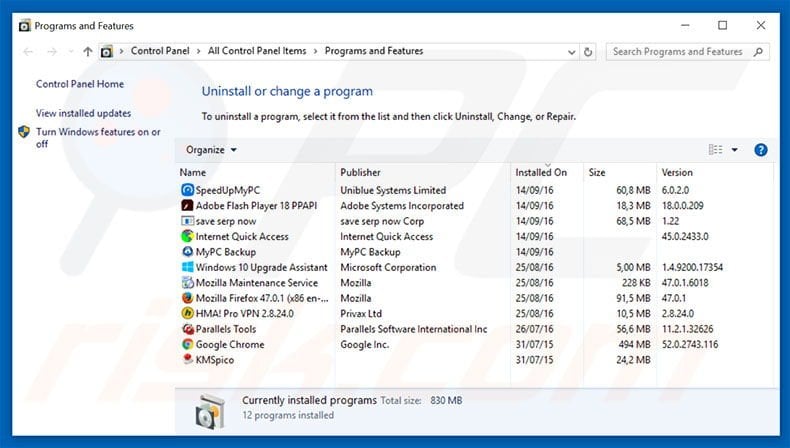Open View installed updates link

[x=83, y=113]
